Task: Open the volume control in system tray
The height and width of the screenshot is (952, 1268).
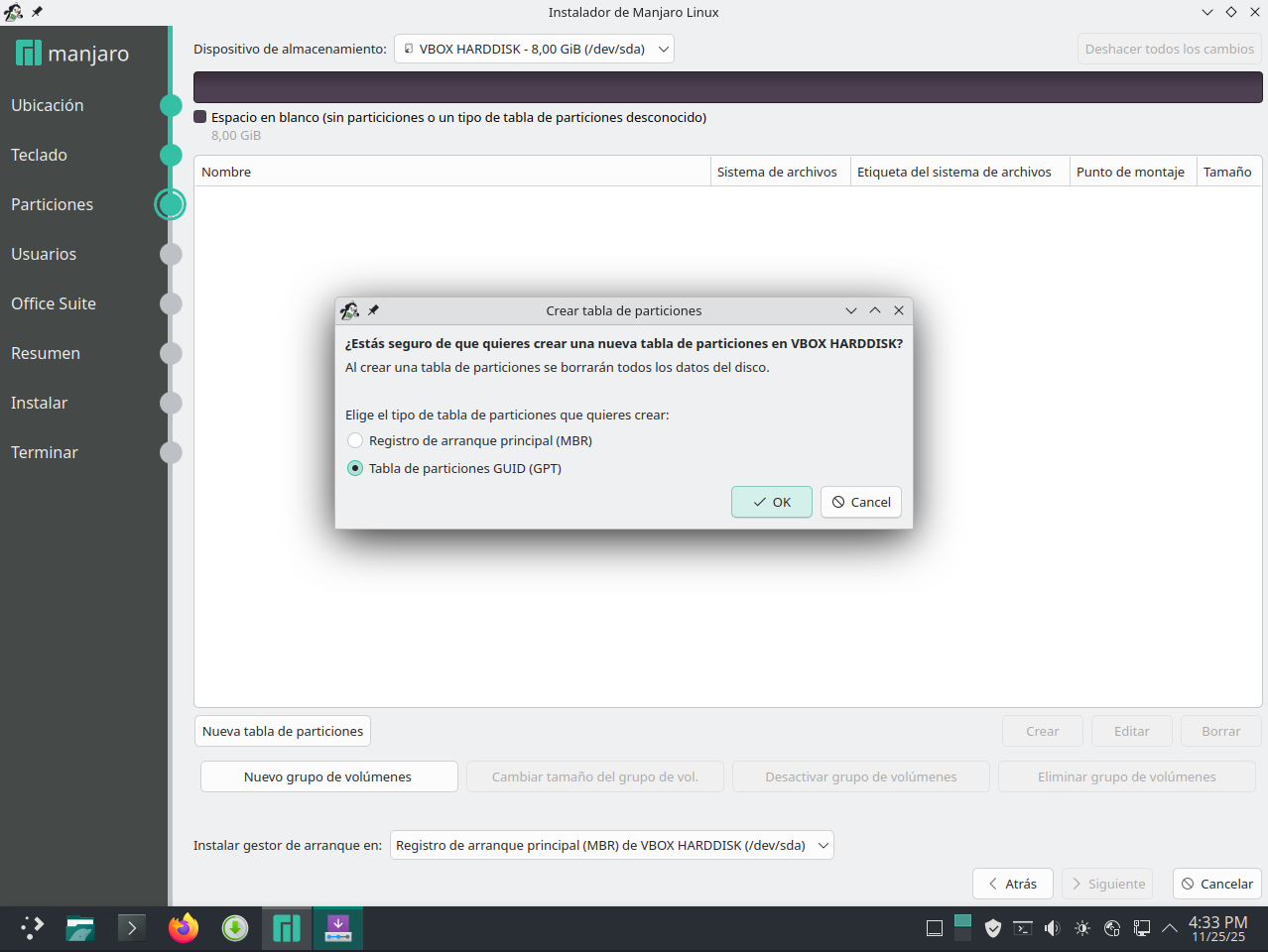Action: coord(1052,928)
